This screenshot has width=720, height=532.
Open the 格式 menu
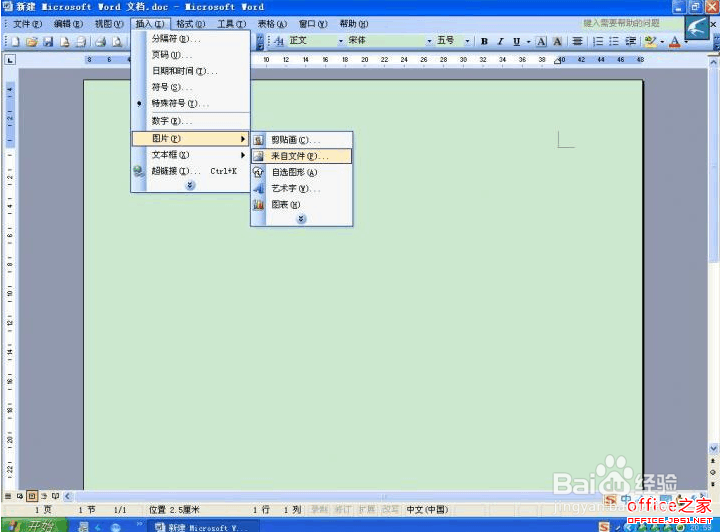click(x=191, y=24)
